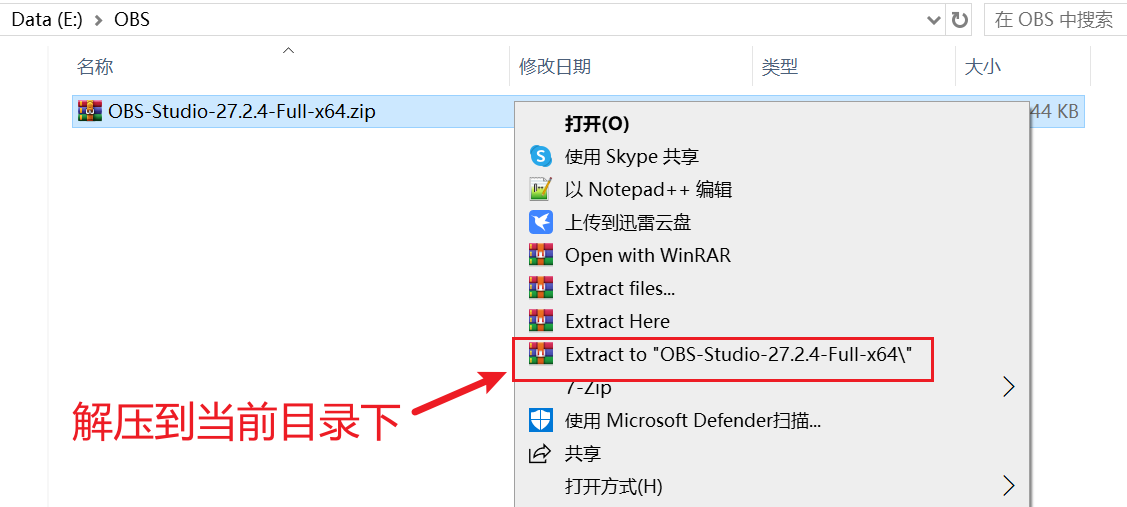
Task: Sort files by 名称 column header
Action: [x=95, y=67]
